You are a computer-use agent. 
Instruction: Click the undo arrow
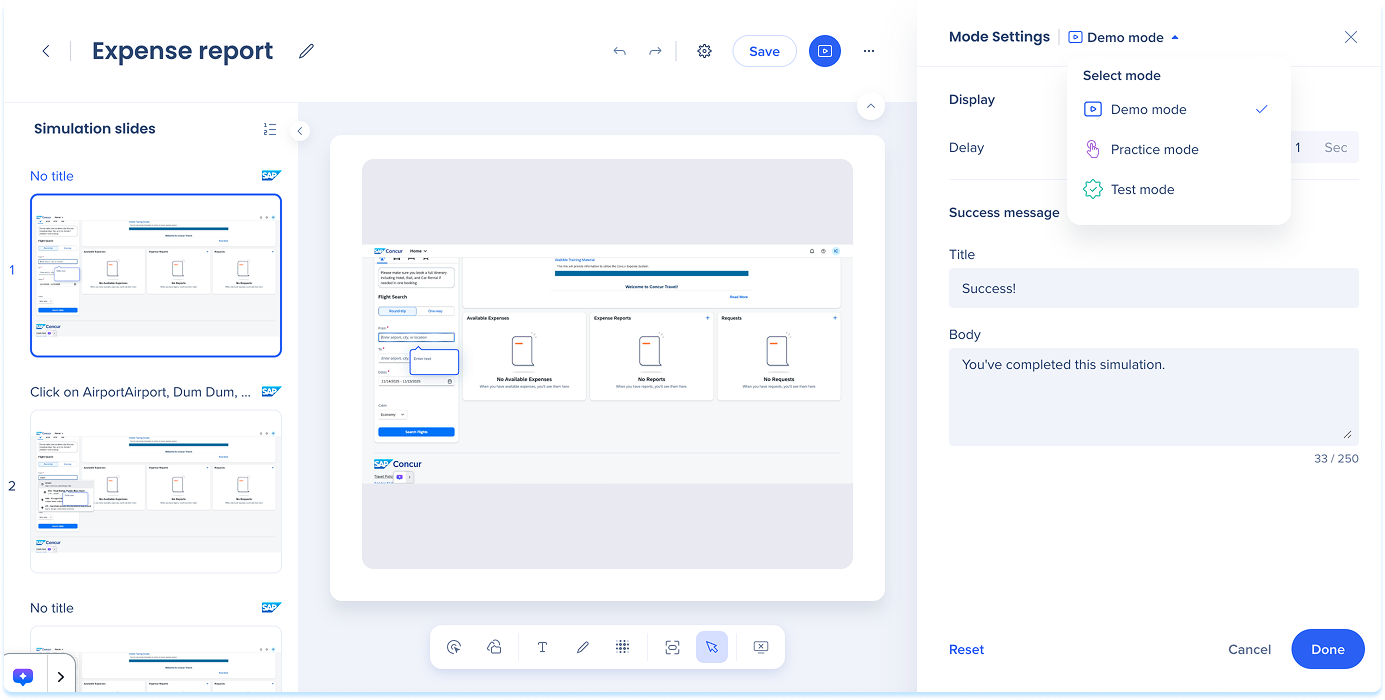620,51
